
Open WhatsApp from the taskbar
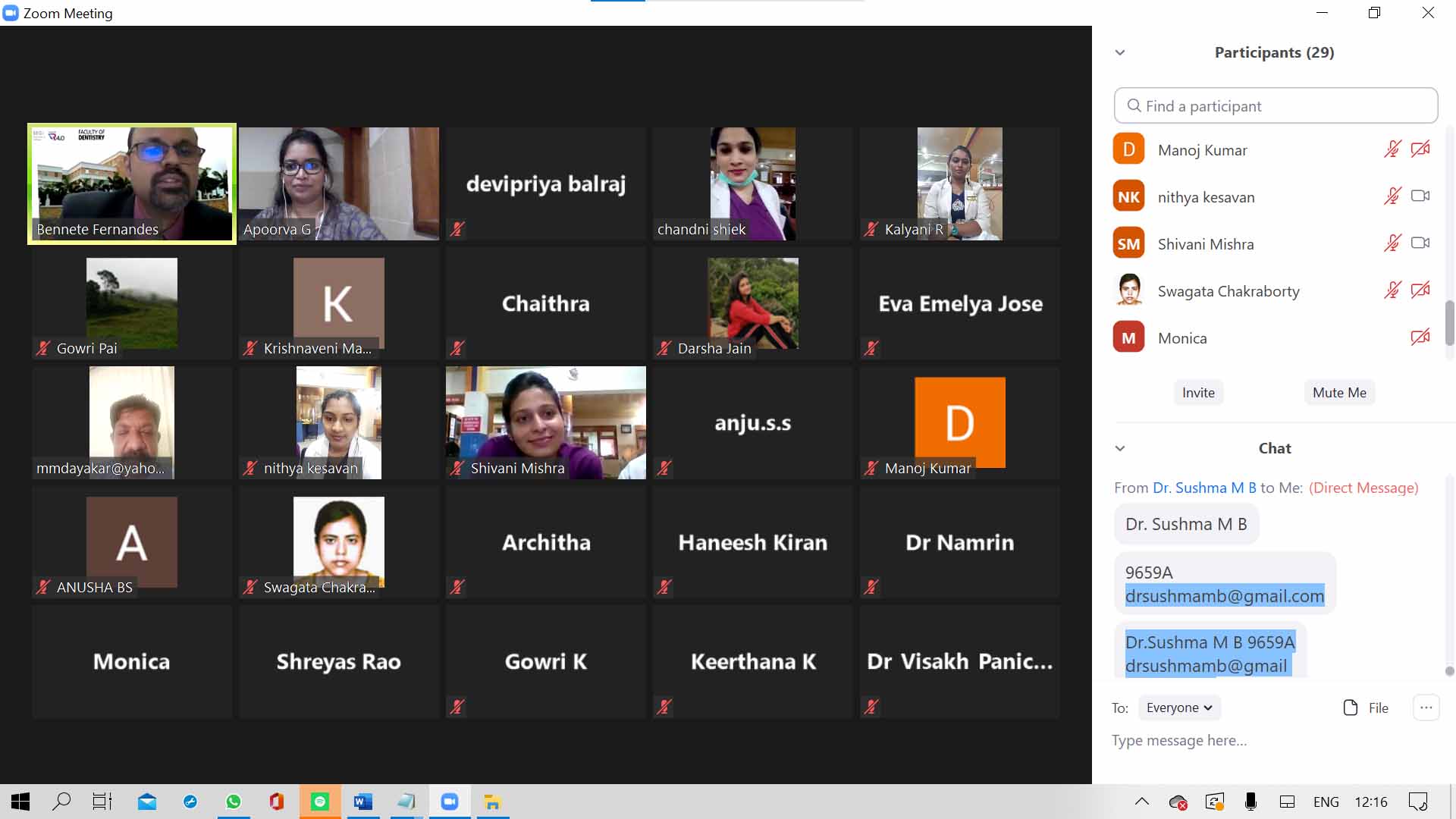pyautogui.click(x=234, y=802)
